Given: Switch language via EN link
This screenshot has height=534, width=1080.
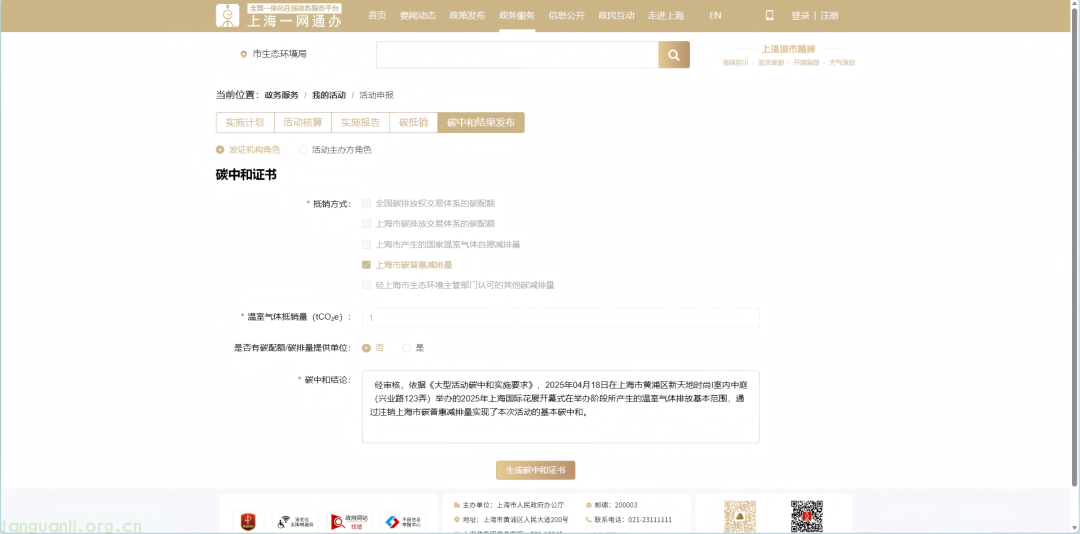Looking at the screenshot, I should click(x=715, y=15).
